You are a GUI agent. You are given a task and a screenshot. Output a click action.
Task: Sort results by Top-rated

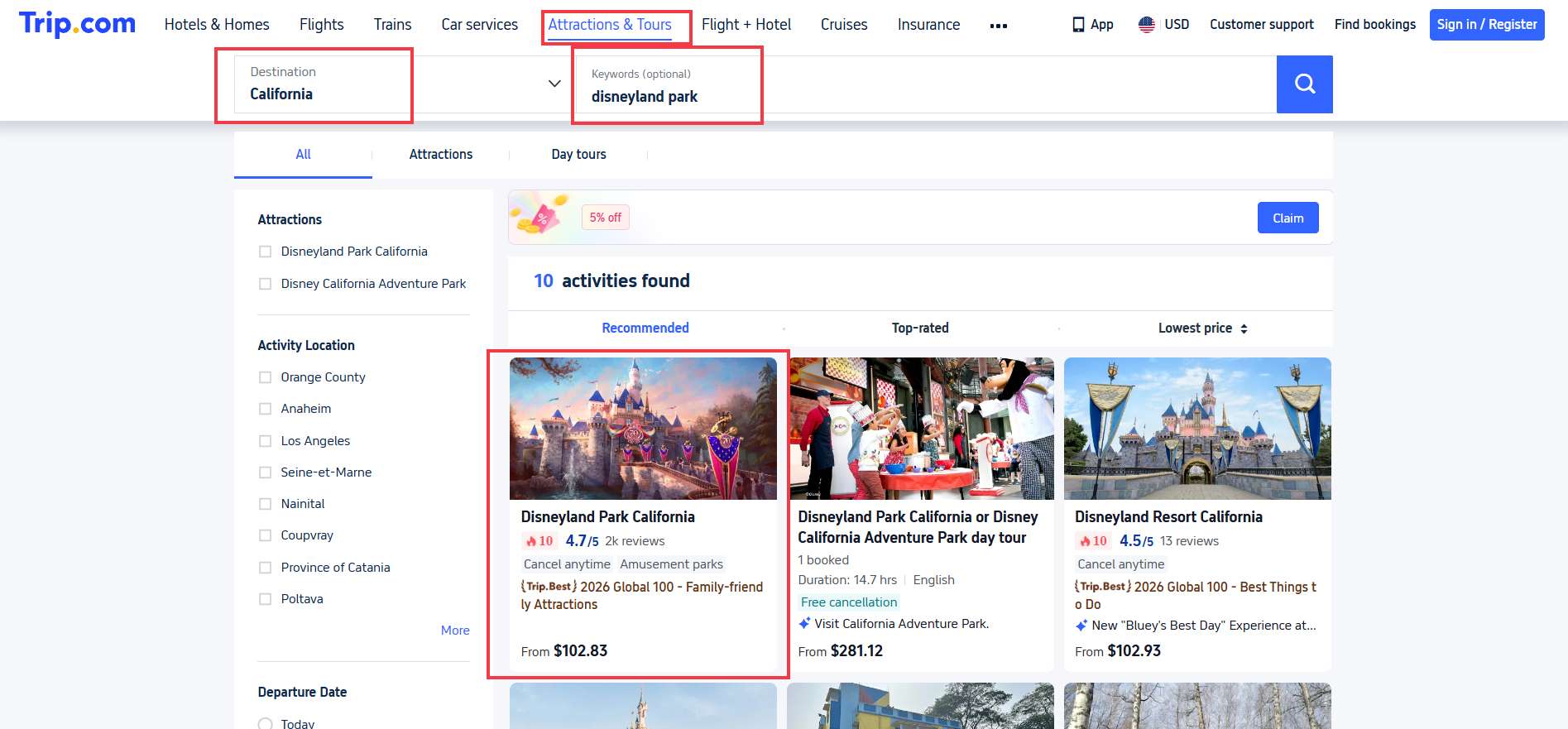[x=920, y=329]
